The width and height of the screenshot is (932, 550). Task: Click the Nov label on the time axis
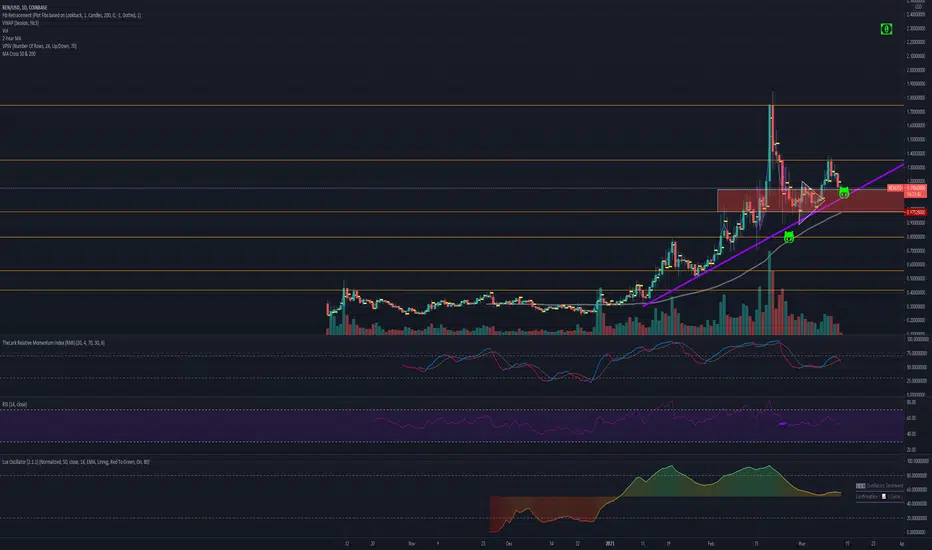pos(411,543)
